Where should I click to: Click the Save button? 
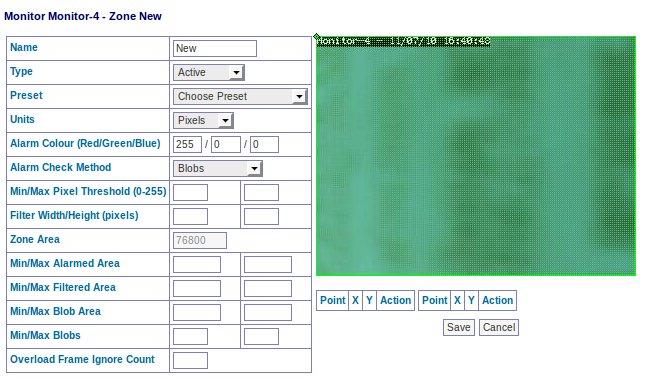point(459,327)
